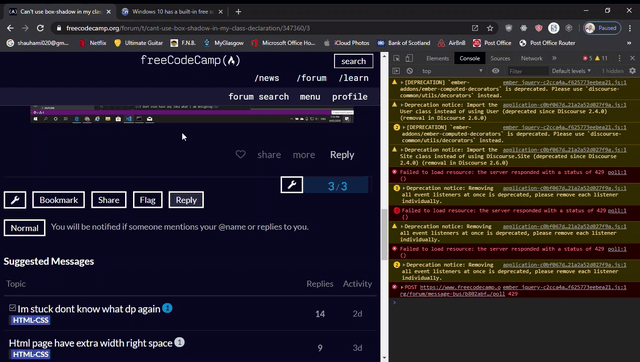The height and width of the screenshot is (362, 640).
Task: Click the 'more' action on the post
Action: point(304,155)
